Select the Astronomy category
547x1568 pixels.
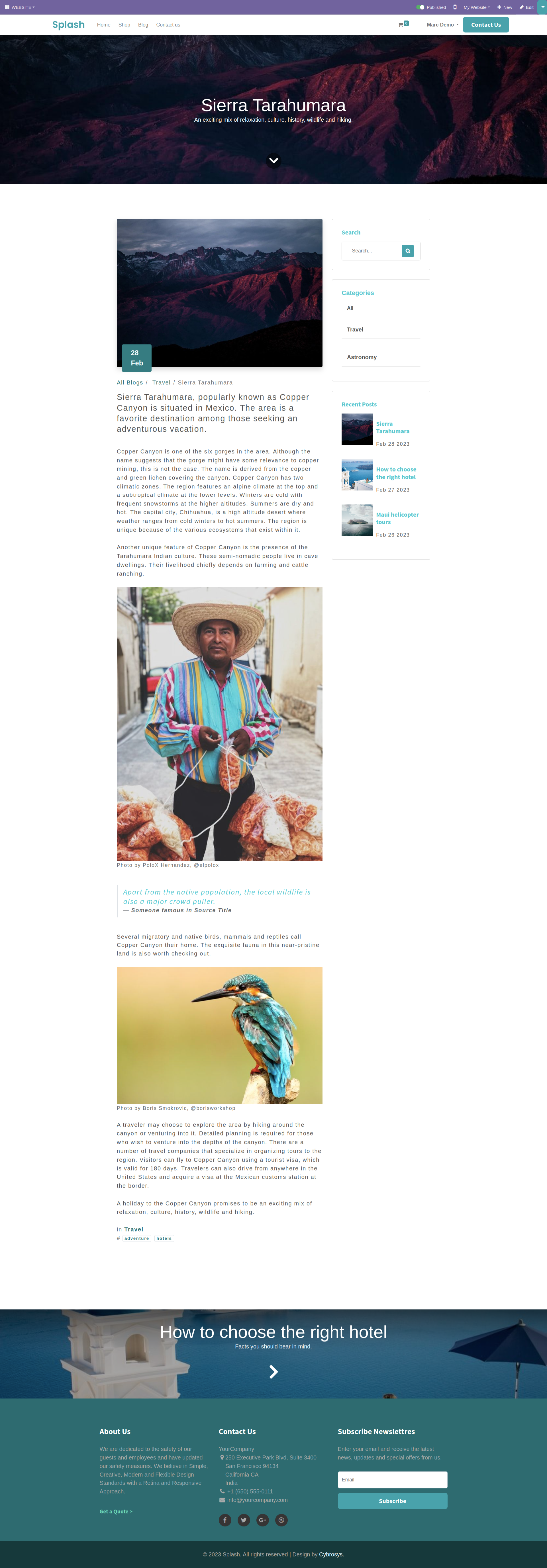pyautogui.click(x=362, y=357)
